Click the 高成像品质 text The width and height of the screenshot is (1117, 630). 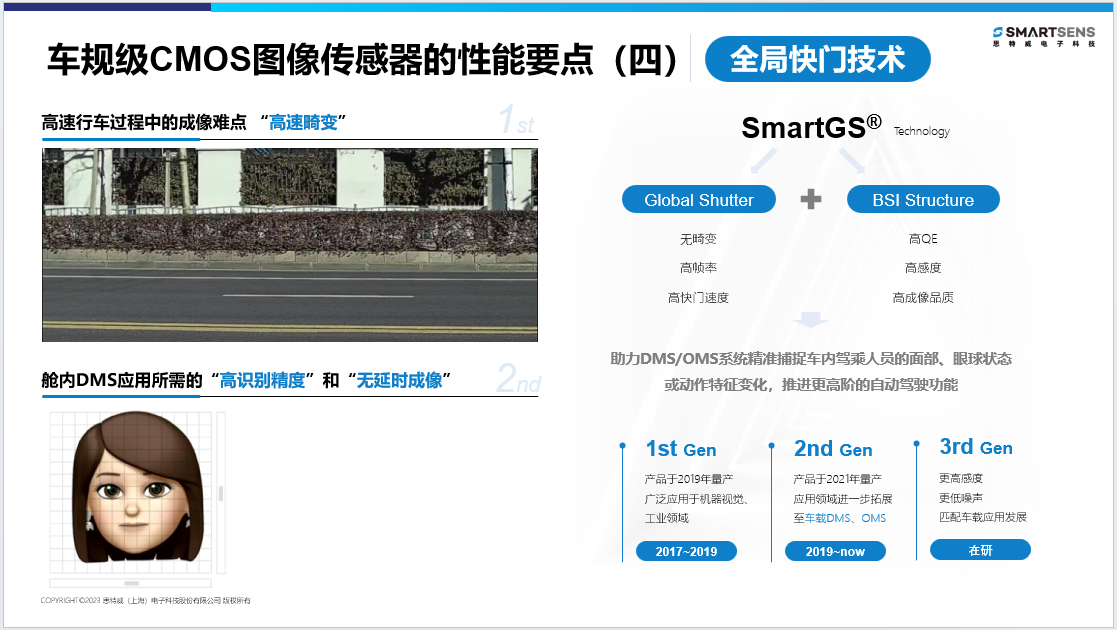click(923, 298)
